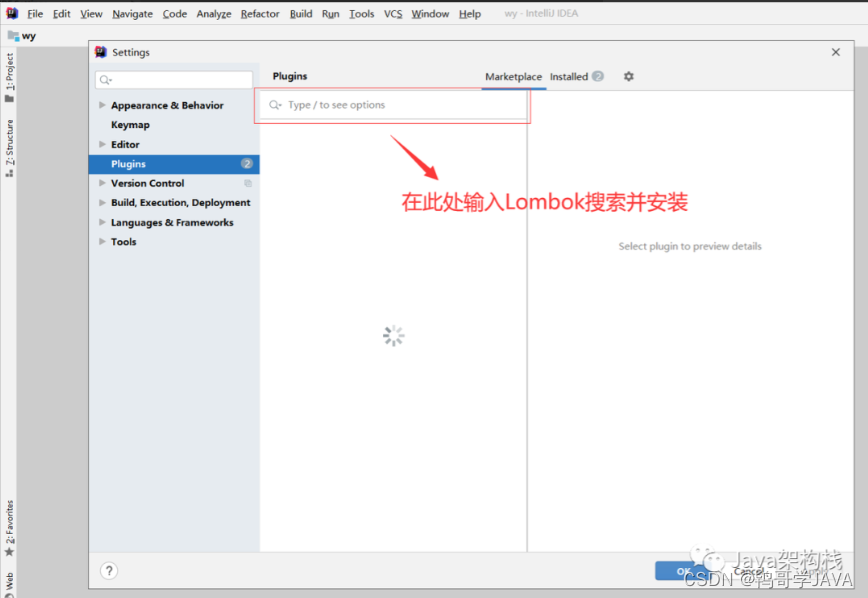The width and height of the screenshot is (868, 598).
Task: Open the Build menu
Action: pos(301,14)
